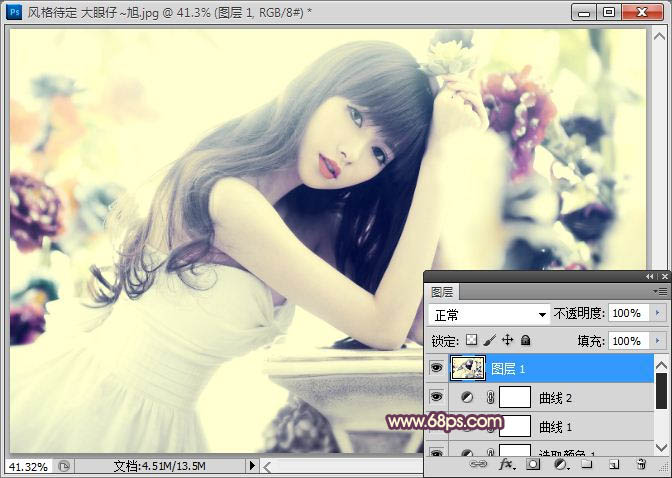The height and width of the screenshot is (478, 672).
Task: Expand the opacity 不透明度 slider arrow
Action: [657, 314]
